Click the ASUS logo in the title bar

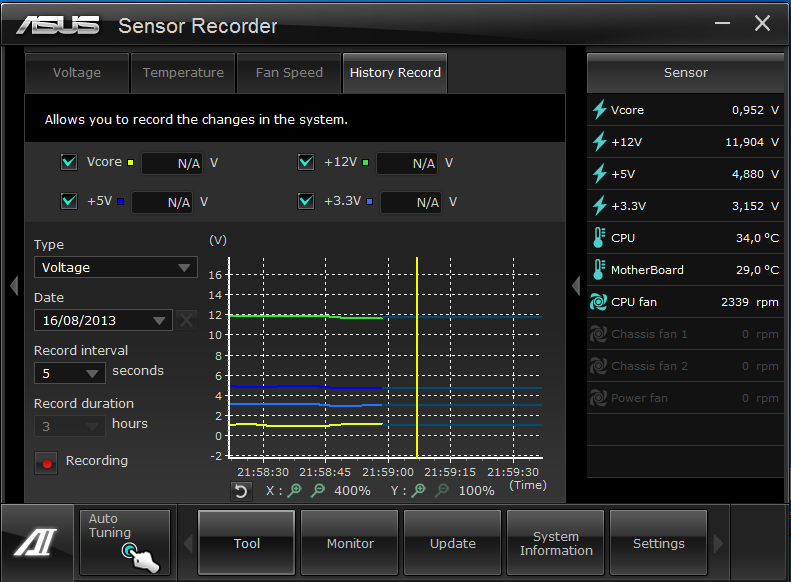59,25
